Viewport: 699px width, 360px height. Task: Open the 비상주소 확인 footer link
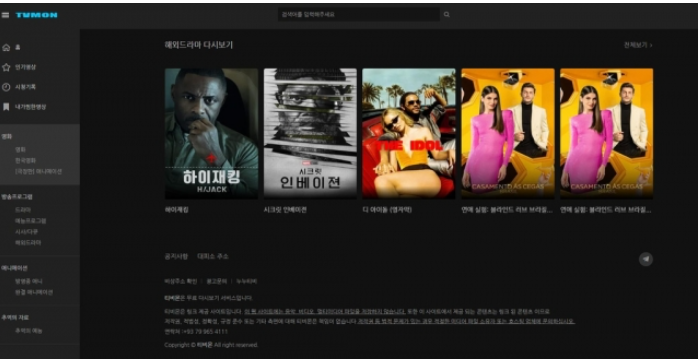pos(181,281)
